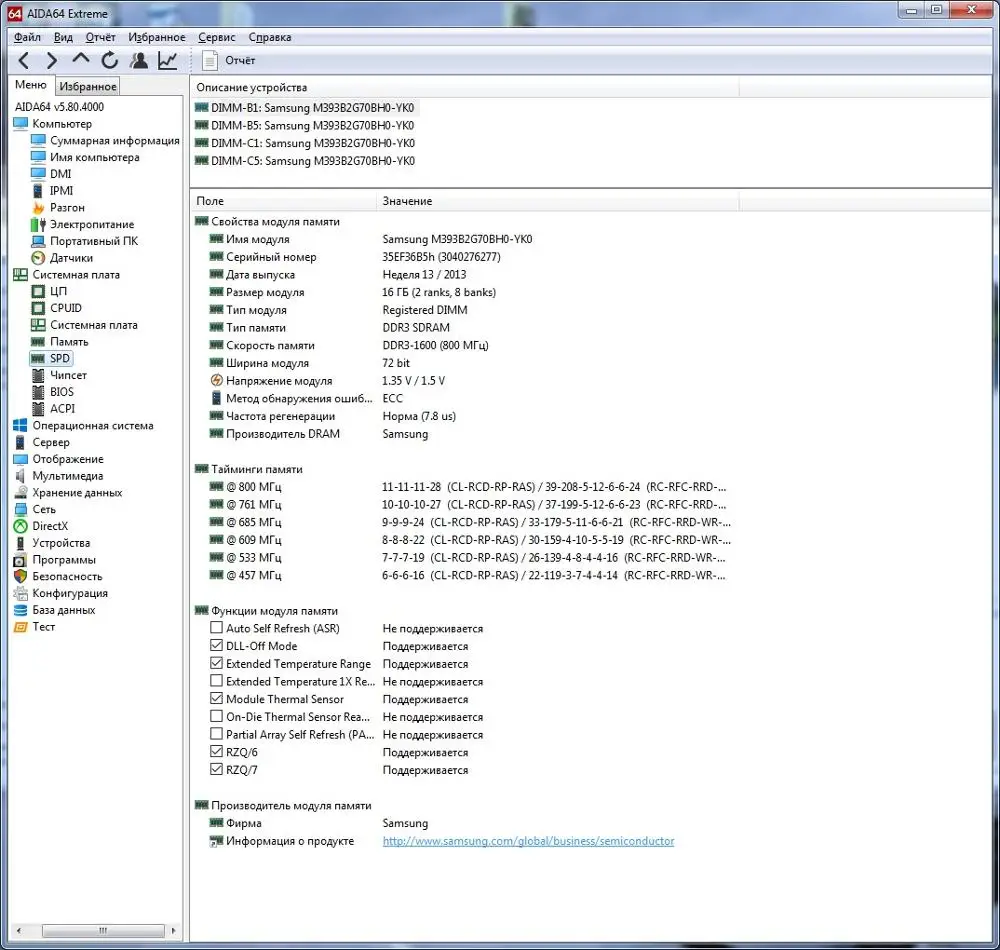Go forward with the right arrow toolbar icon
This screenshot has width=1000, height=950.
click(52, 61)
